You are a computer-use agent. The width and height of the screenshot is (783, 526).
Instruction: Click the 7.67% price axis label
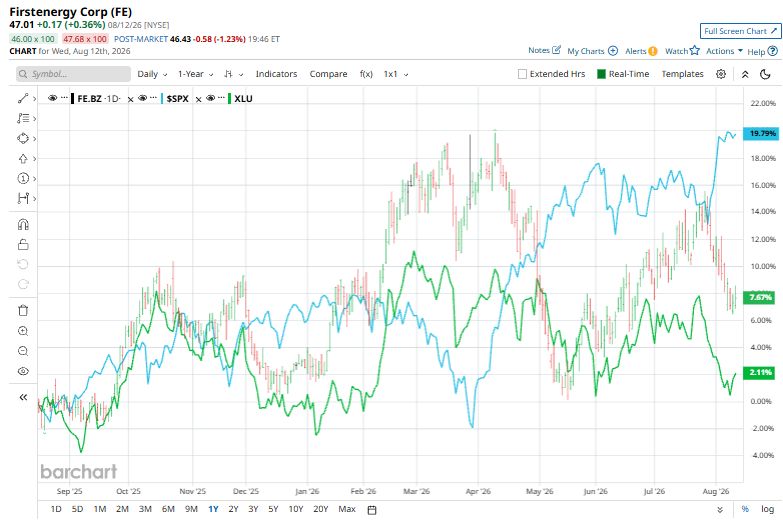759,297
